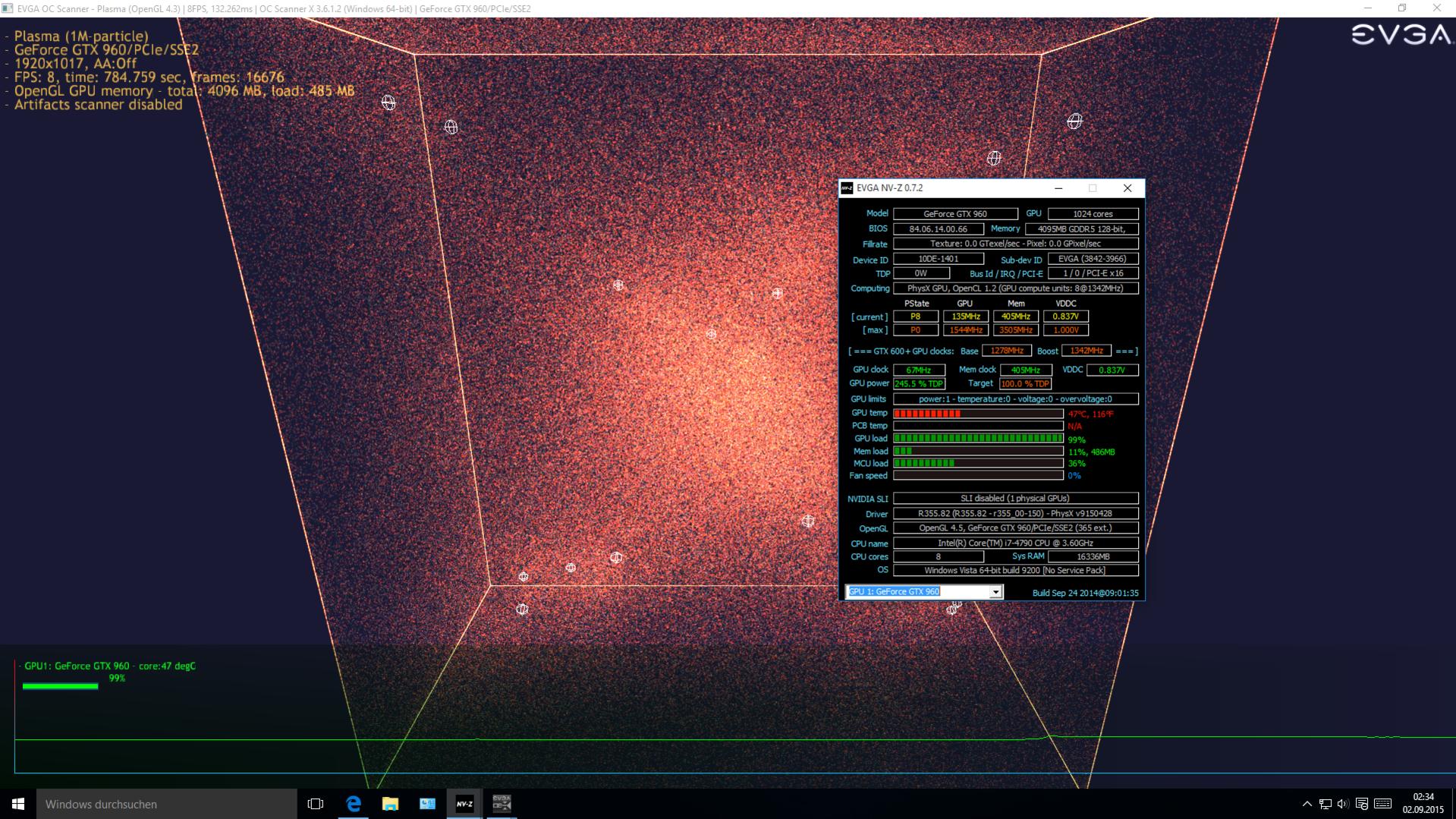Click the 'Build Sep 24 2014@09:01:35' text
This screenshot has width=1456, height=819.
point(1085,593)
